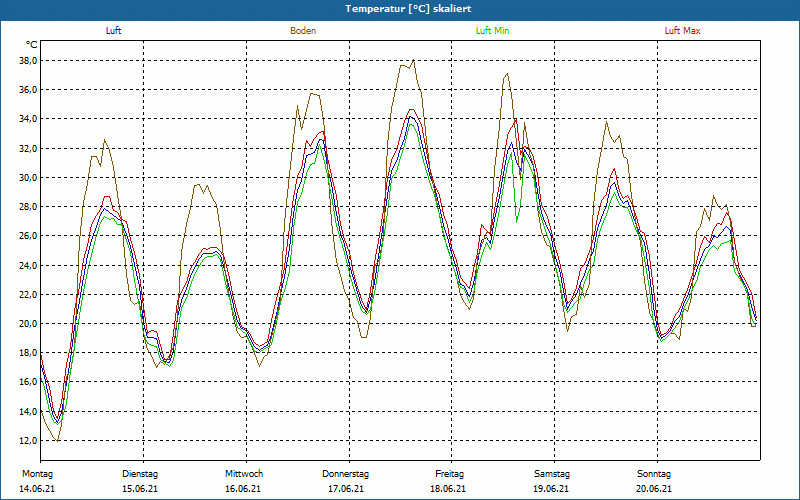
Task: Click the 24,0 y-axis value
Action: point(28,265)
